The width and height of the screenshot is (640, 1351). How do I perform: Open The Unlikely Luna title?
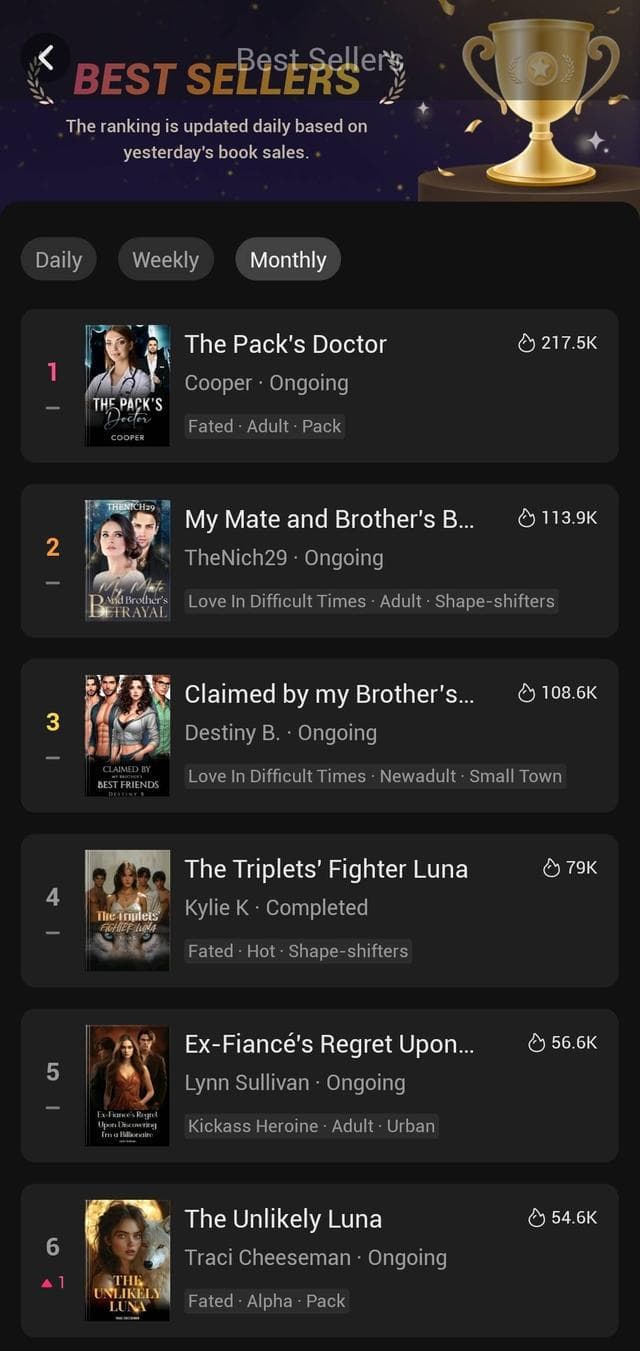coord(283,1219)
